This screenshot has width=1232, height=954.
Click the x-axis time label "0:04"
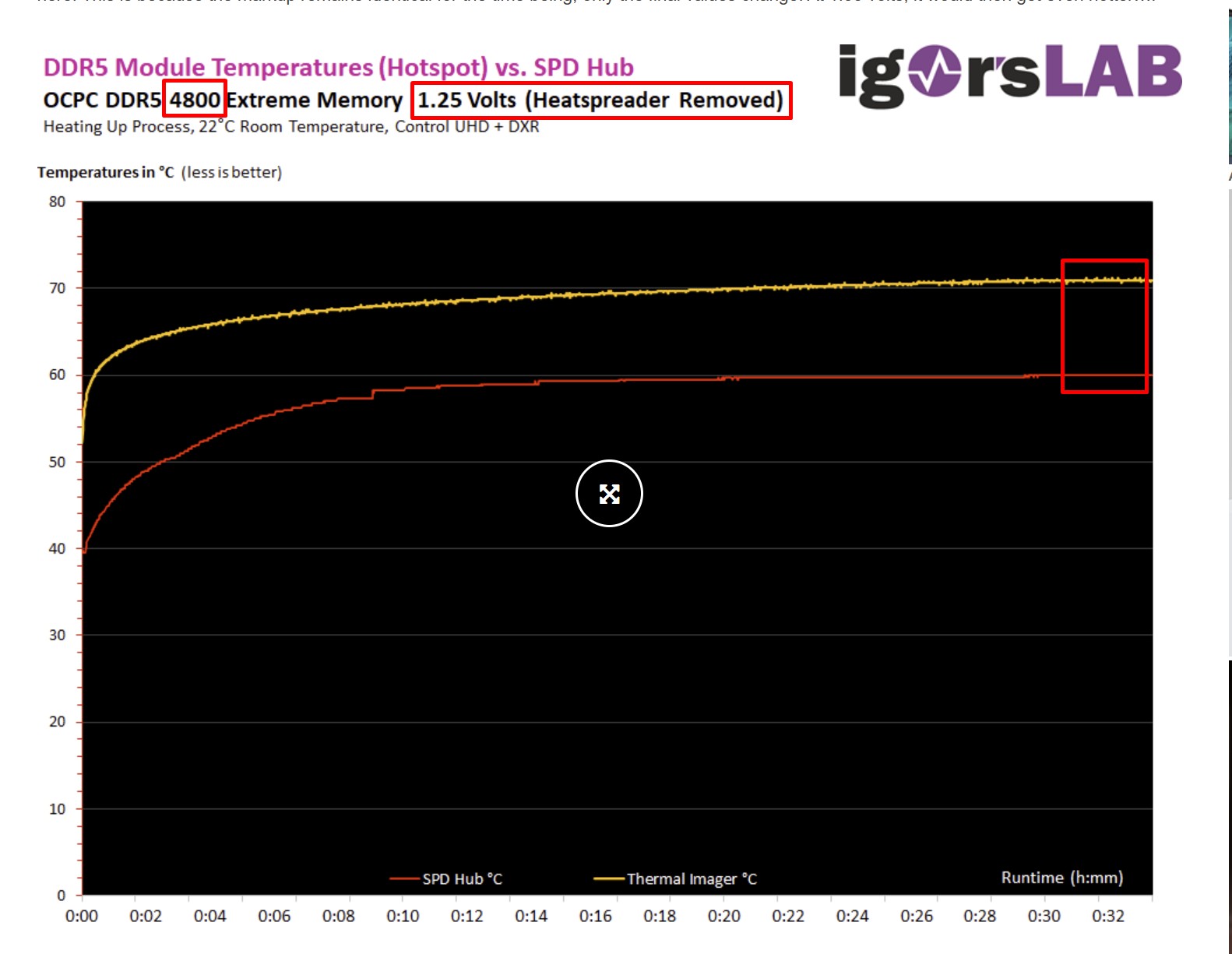(210, 916)
